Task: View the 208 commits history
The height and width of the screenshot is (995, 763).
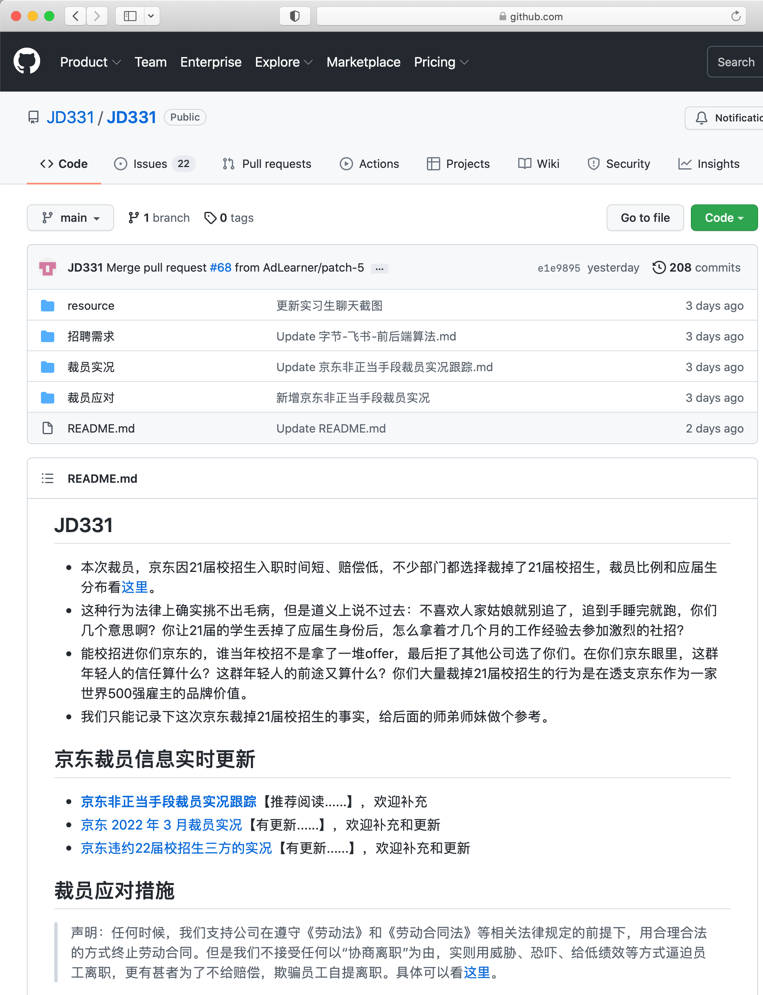Action: tap(696, 268)
